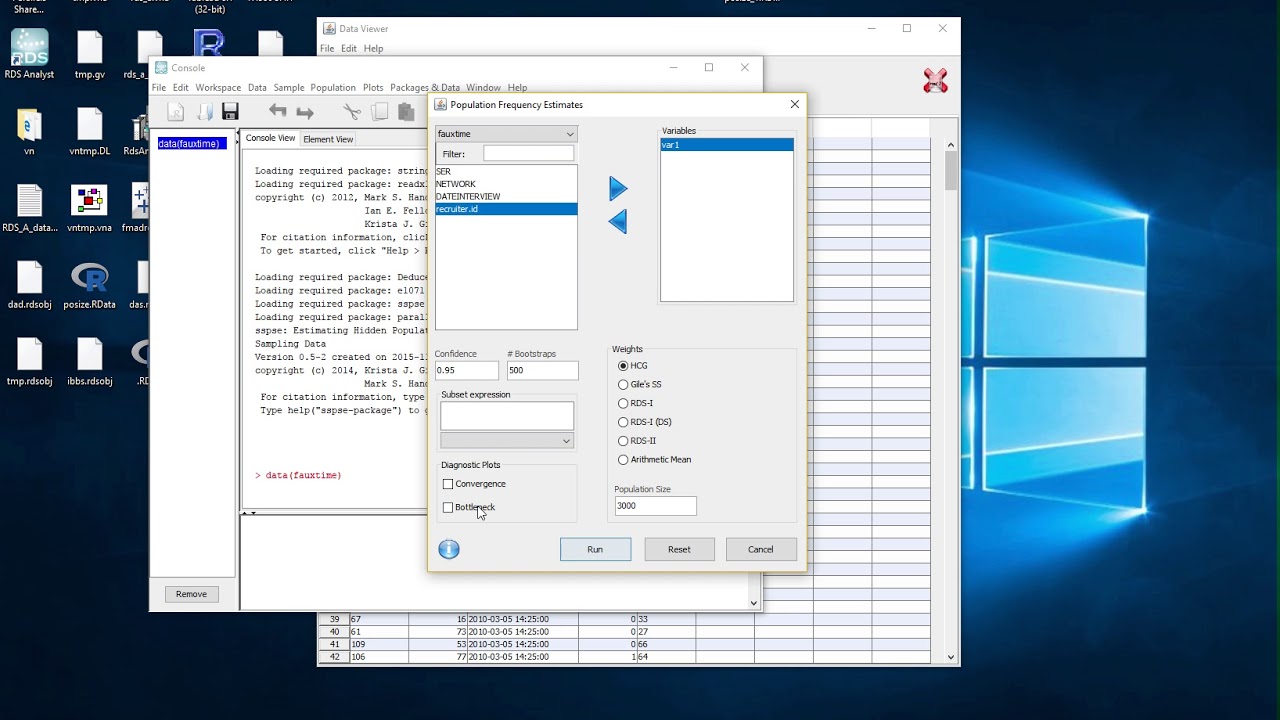The image size is (1280, 720).
Task: Select NETWORK in the variable list
Action: point(506,184)
